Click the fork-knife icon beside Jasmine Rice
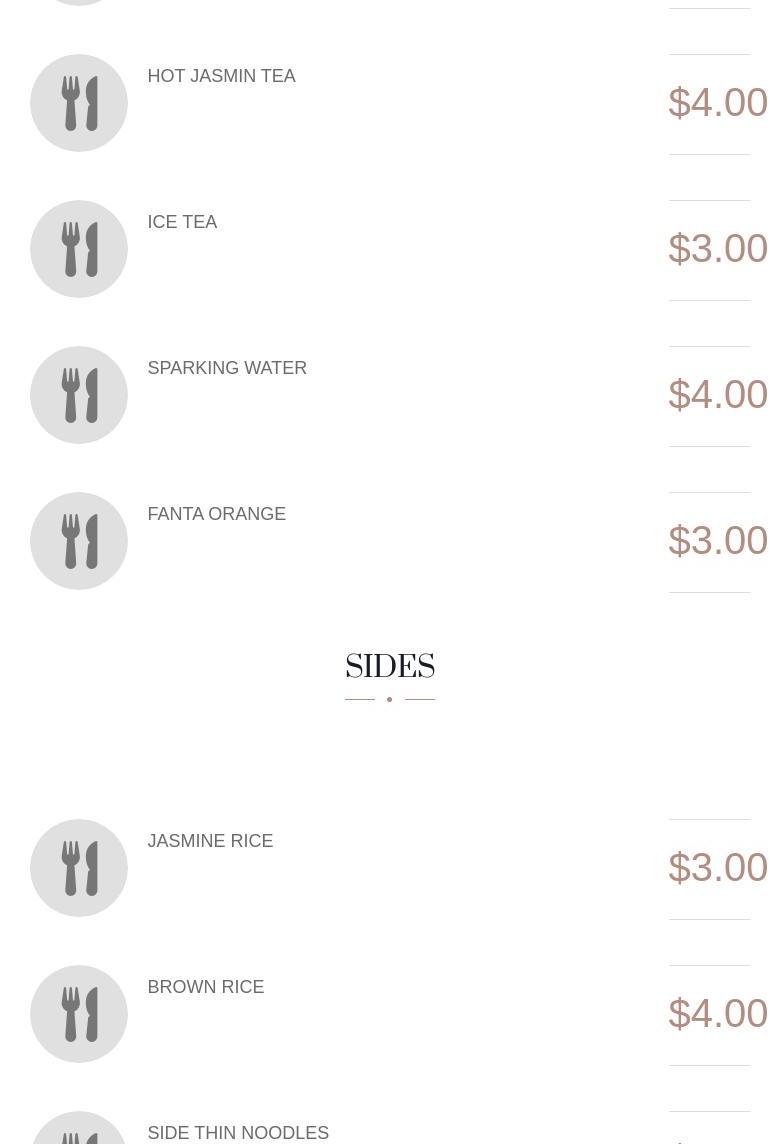The width and height of the screenshot is (779, 1144). coord(79,868)
